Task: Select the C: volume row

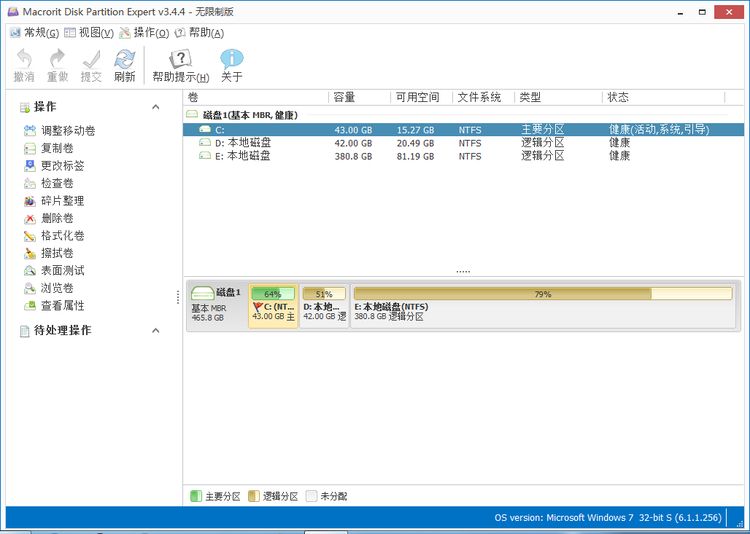Action: pyautogui.click(x=463, y=130)
